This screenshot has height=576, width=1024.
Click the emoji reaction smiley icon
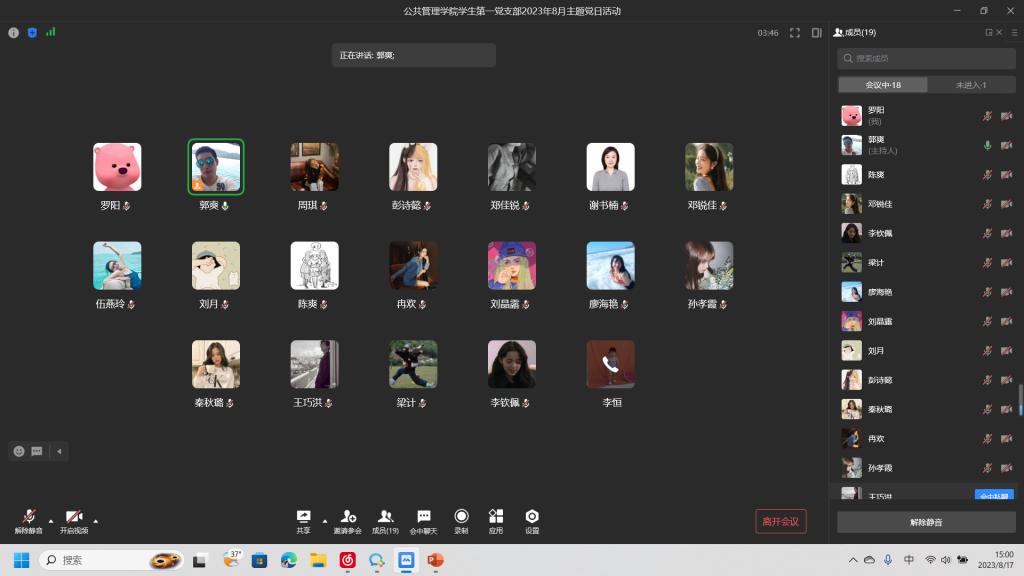[19, 451]
